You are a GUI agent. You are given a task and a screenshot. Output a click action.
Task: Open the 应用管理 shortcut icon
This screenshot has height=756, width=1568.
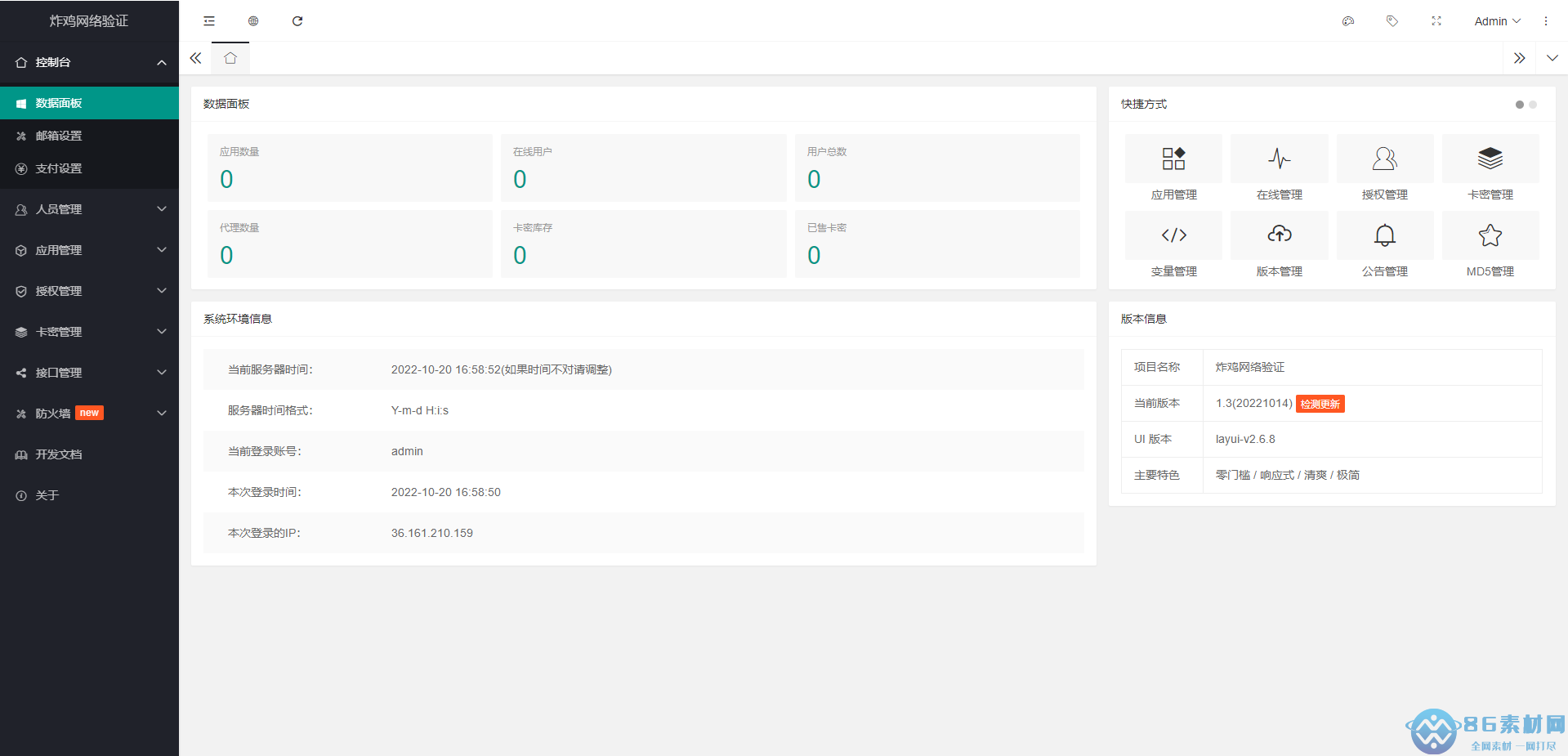(1173, 159)
